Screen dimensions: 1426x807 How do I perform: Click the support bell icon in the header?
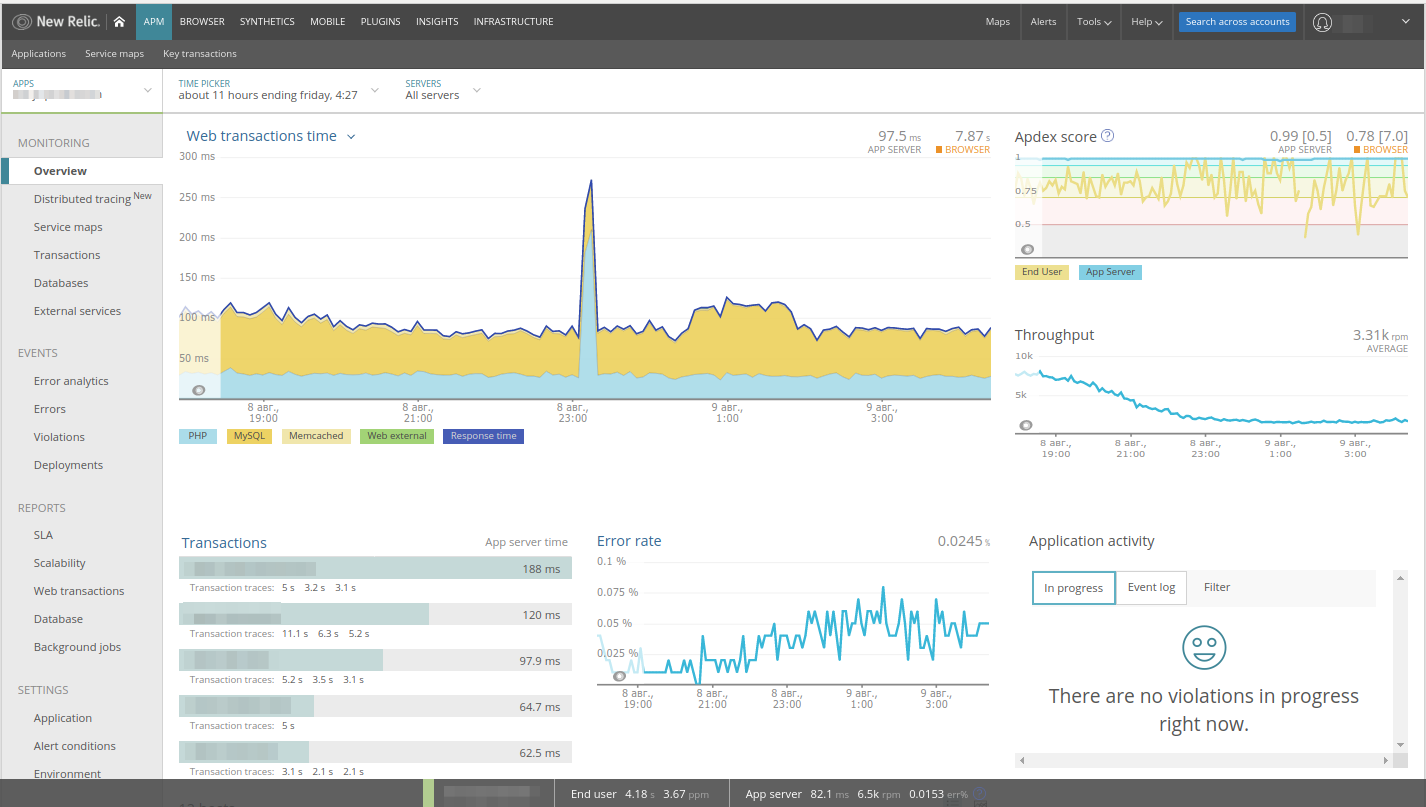coord(1322,21)
